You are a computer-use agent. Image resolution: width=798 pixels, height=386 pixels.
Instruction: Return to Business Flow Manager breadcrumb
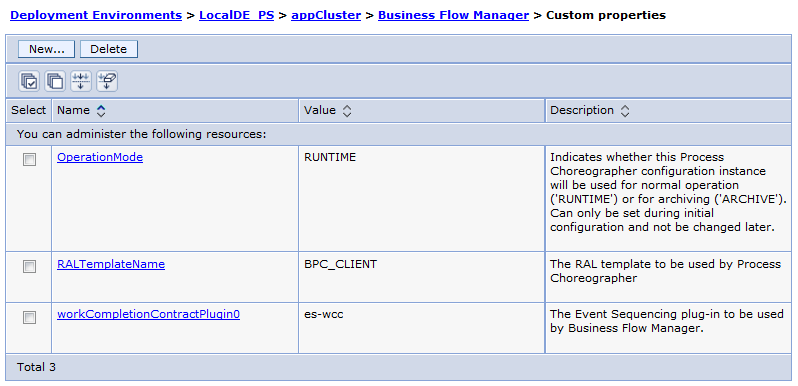click(x=453, y=15)
